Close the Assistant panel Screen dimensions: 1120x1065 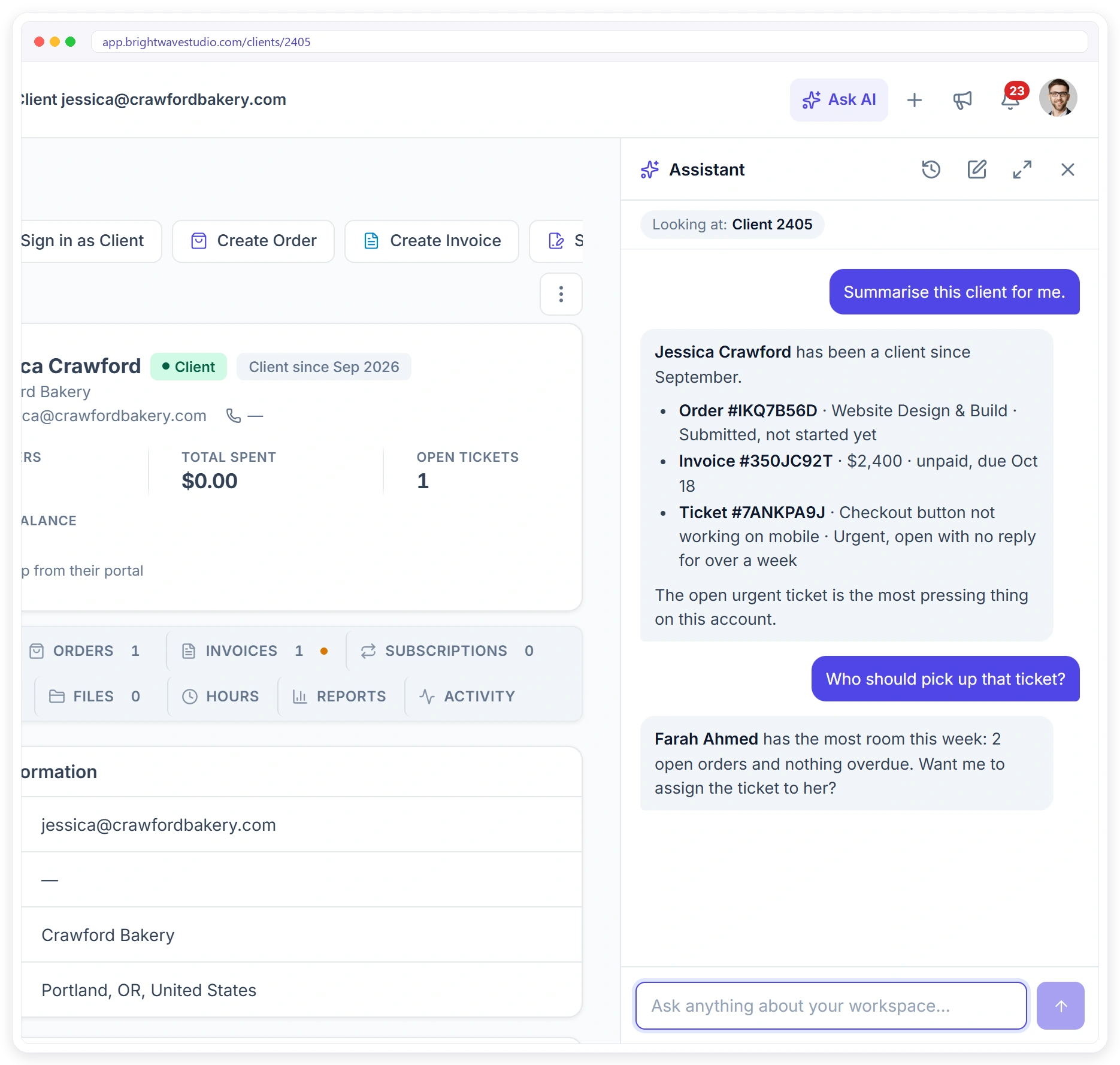1067,170
